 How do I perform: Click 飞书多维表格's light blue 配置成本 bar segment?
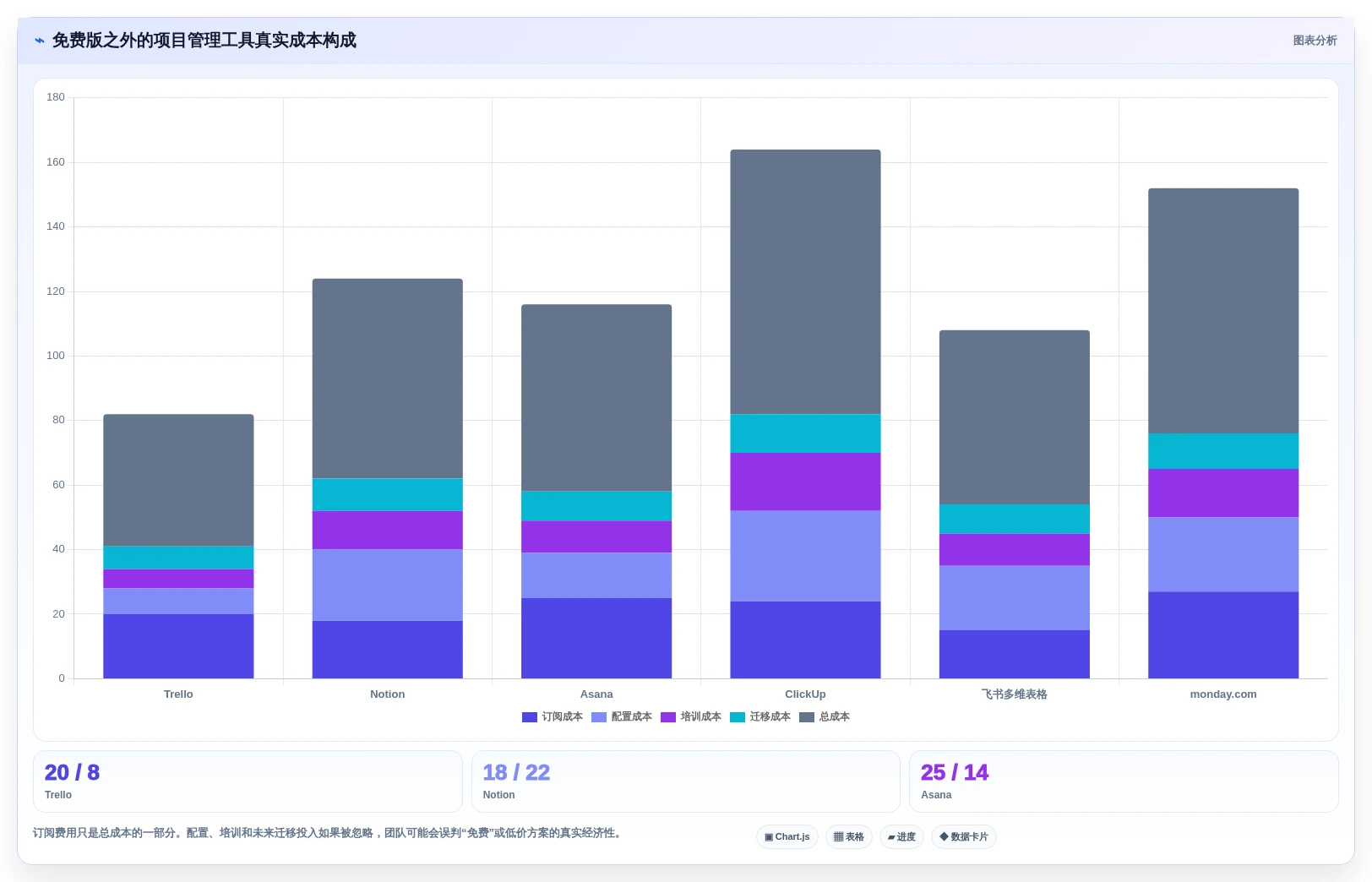click(x=1015, y=598)
